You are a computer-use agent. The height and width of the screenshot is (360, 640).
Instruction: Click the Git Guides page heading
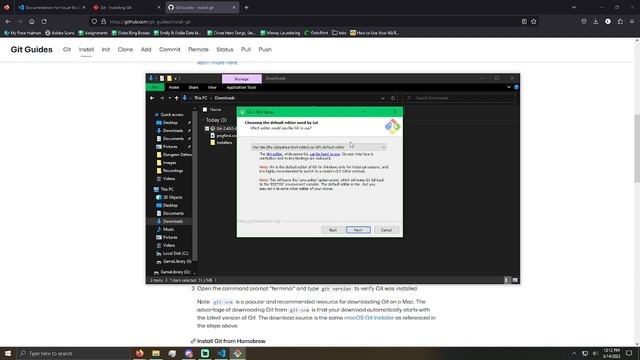tap(31, 49)
